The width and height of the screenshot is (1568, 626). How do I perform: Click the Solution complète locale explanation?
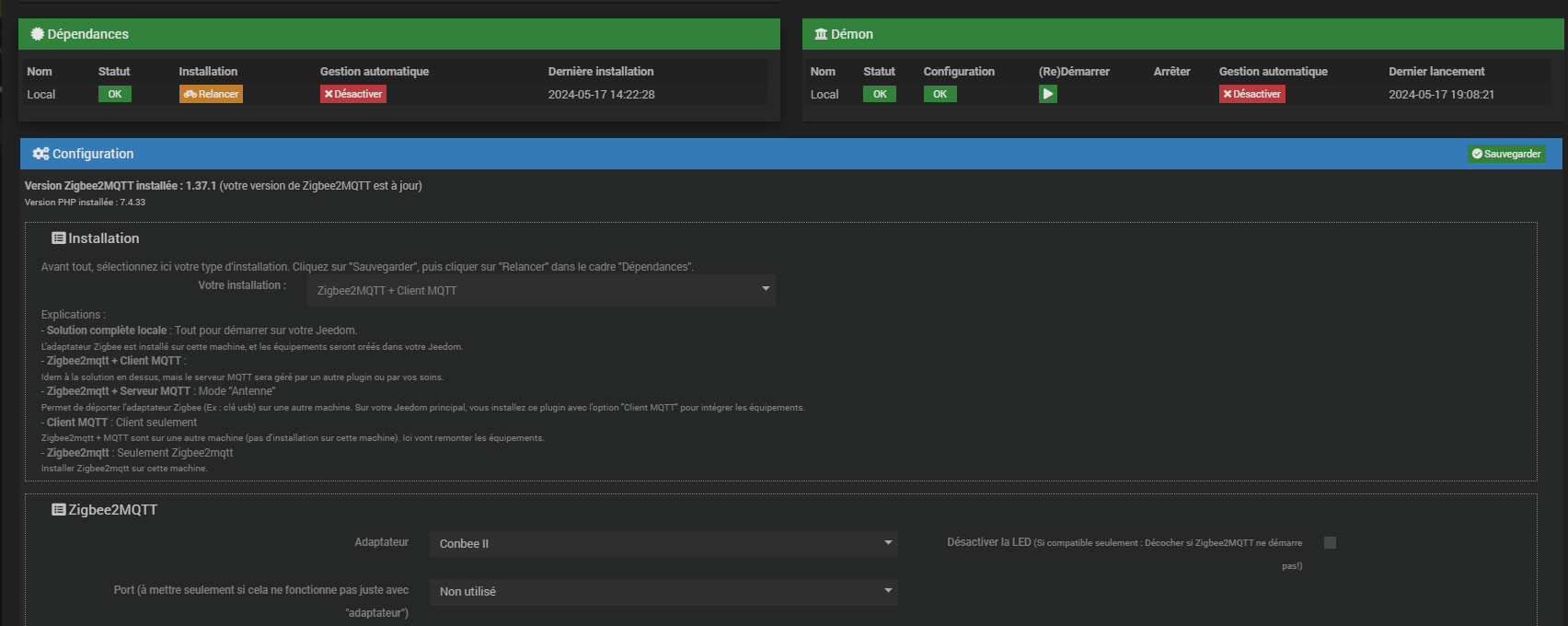pyautogui.click(x=199, y=330)
